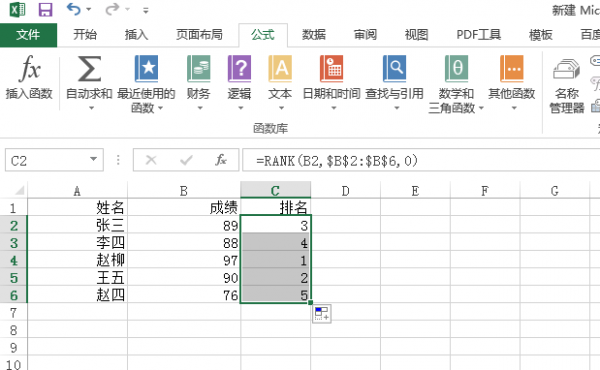
Task: Select column D header
Action: pyautogui.click(x=345, y=191)
